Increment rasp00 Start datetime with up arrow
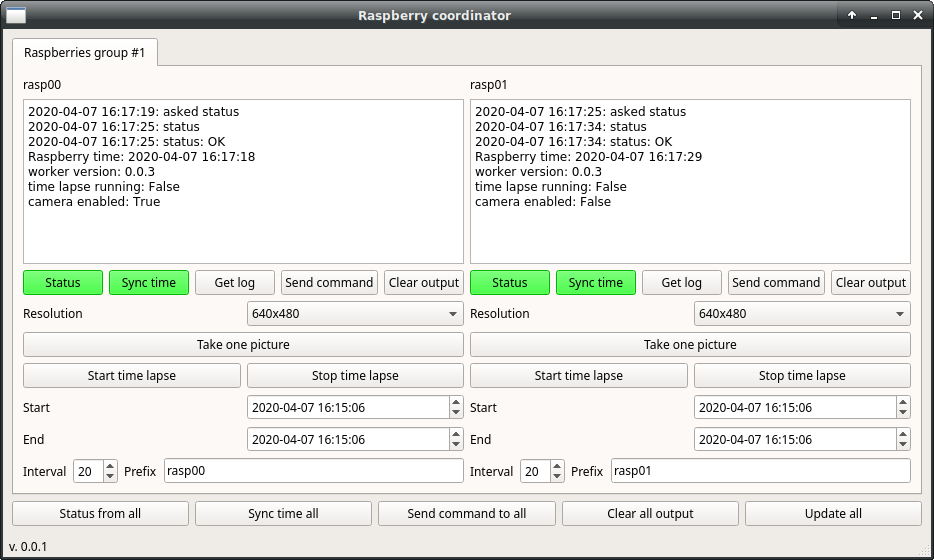Screen dimensions: 934x560 point(456,402)
